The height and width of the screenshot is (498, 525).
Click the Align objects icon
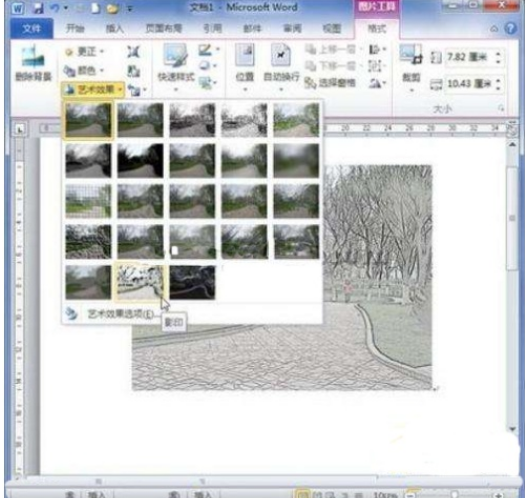[x=375, y=50]
